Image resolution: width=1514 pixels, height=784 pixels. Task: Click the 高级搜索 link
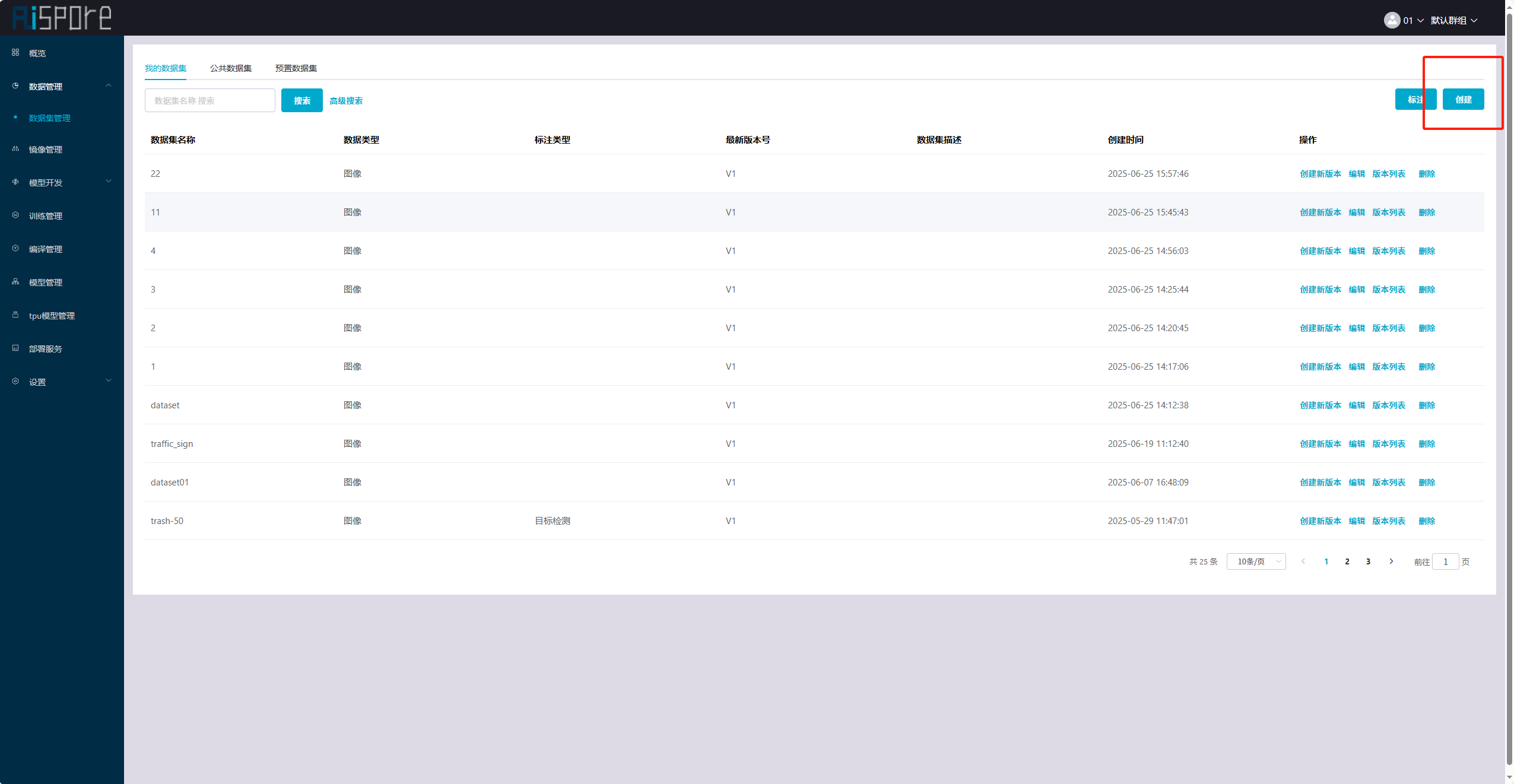[346, 101]
